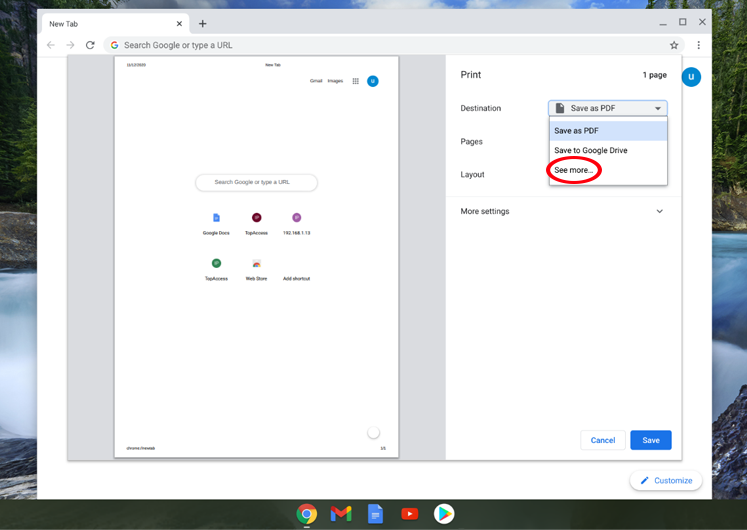Cancel the print dialog

click(x=603, y=440)
